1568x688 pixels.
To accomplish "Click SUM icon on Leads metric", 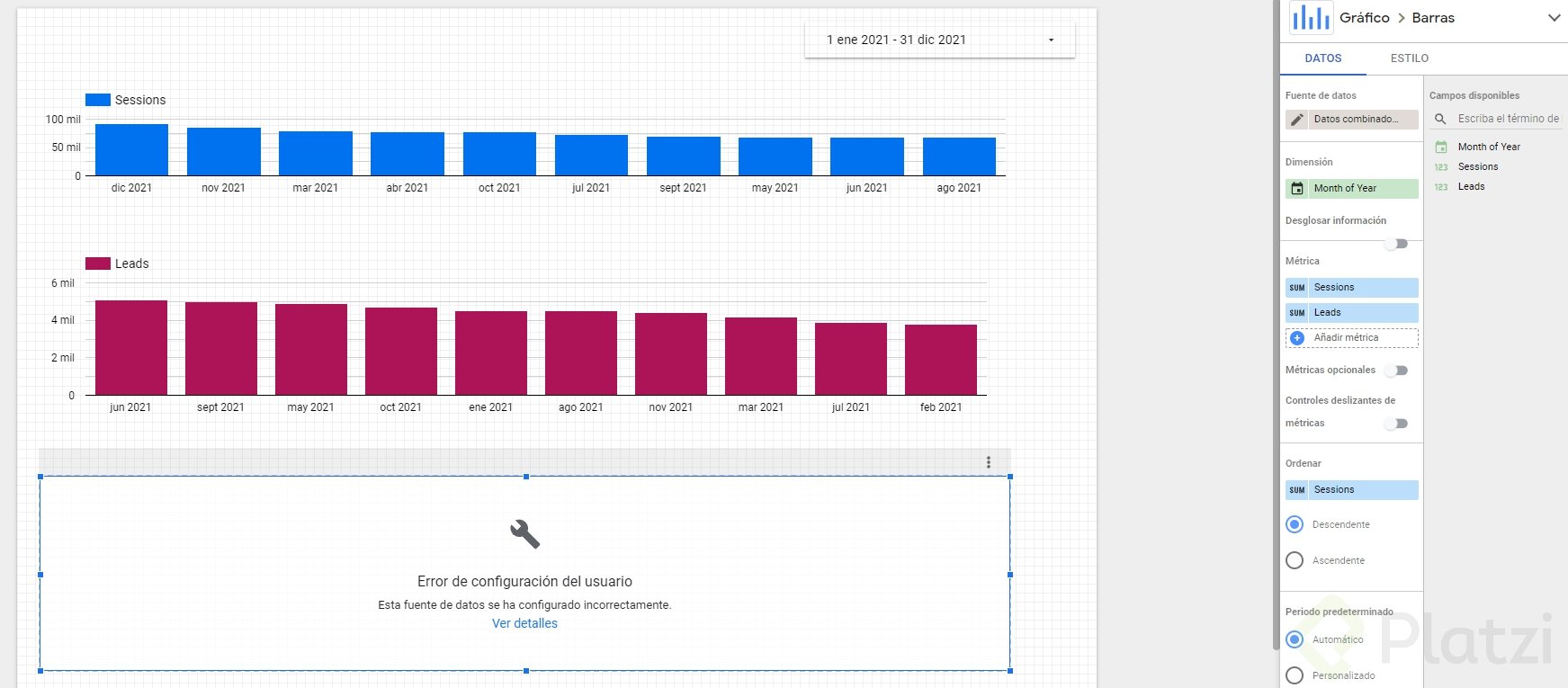I will tap(1296, 313).
